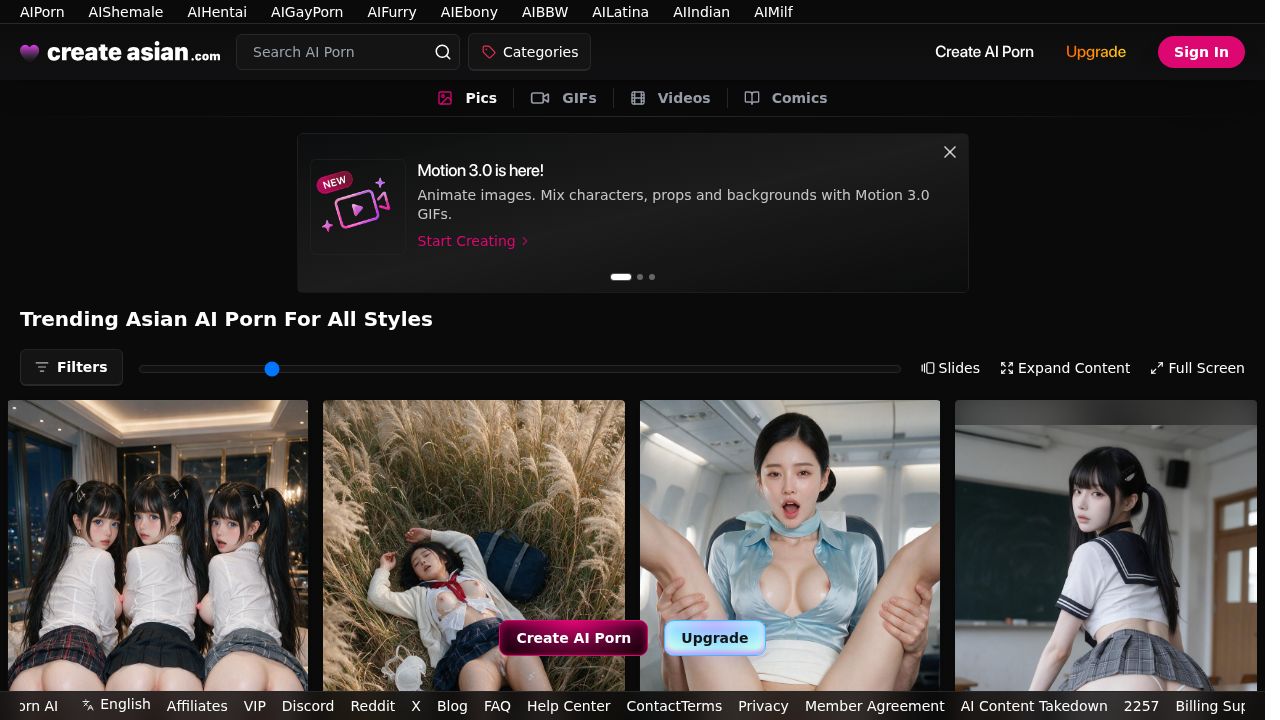Open the Categories menu

click(529, 52)
